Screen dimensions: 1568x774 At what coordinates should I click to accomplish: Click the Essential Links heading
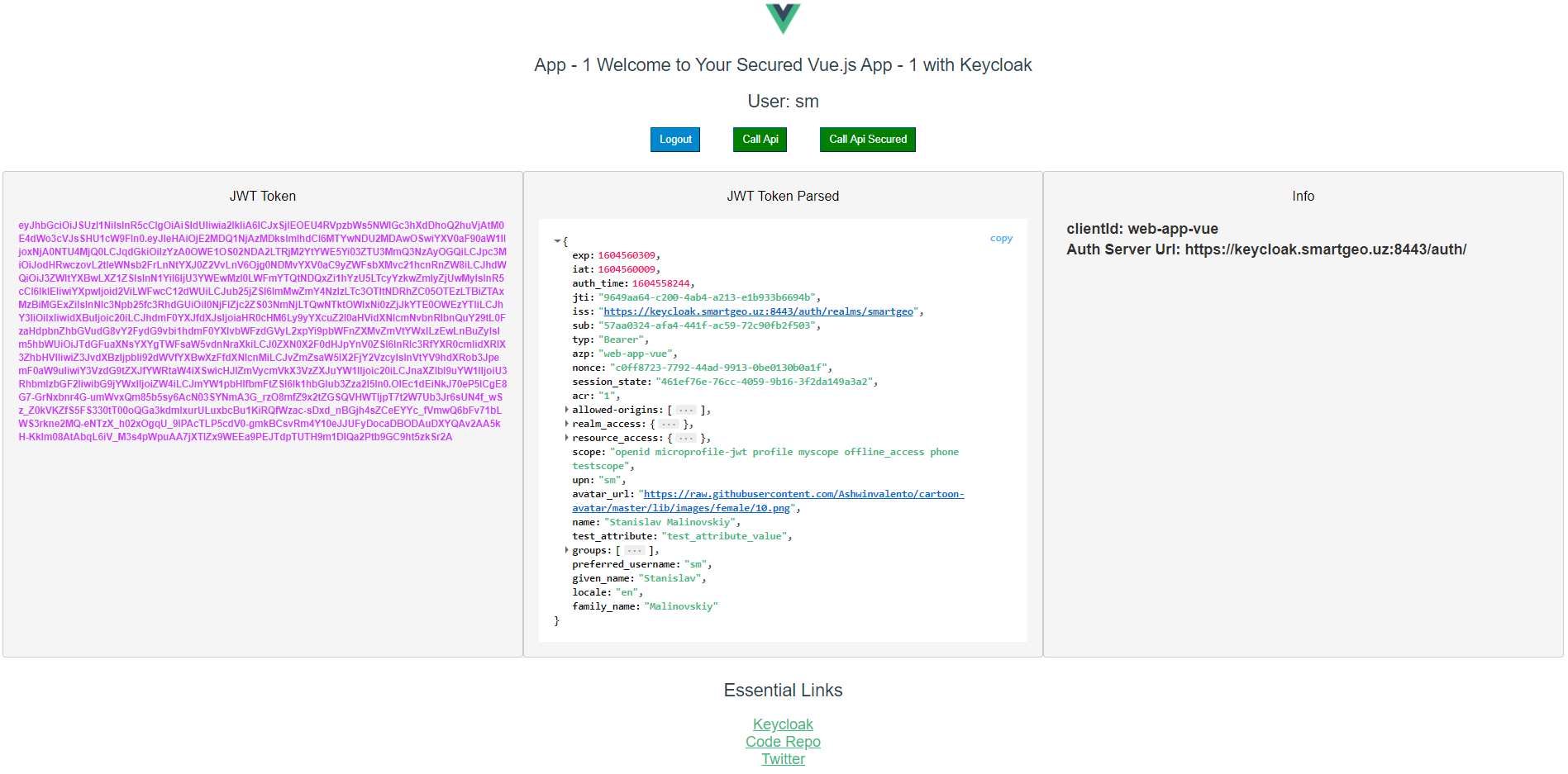tap(783, 691)
